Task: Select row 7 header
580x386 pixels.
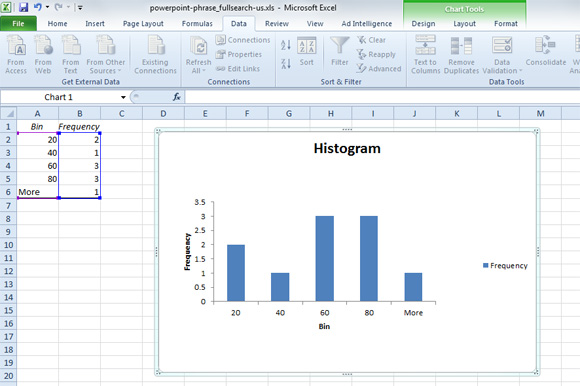Action: (x=8, y=205)
